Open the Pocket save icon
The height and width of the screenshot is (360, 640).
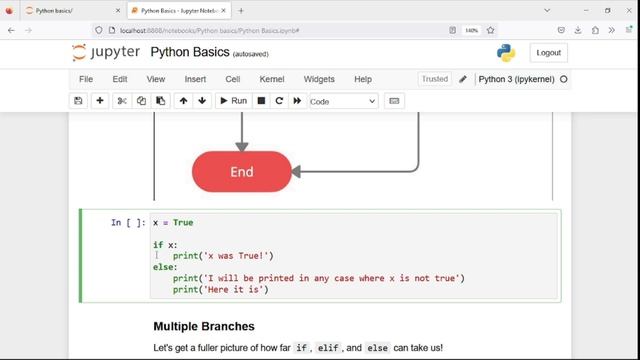[x=561, y=30]
